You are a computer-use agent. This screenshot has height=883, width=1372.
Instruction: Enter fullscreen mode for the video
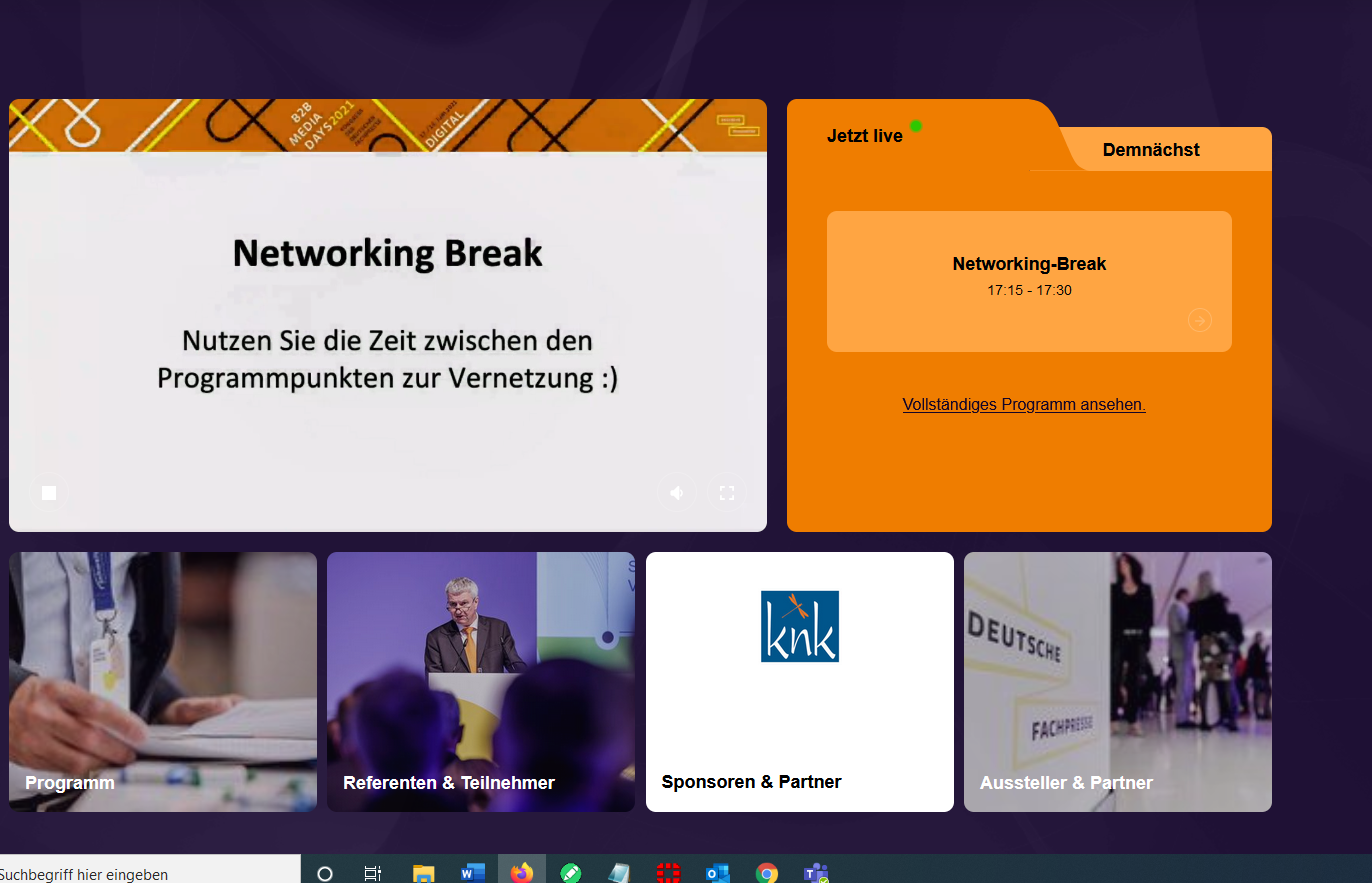pyautogui.click(x=727, y=492)
